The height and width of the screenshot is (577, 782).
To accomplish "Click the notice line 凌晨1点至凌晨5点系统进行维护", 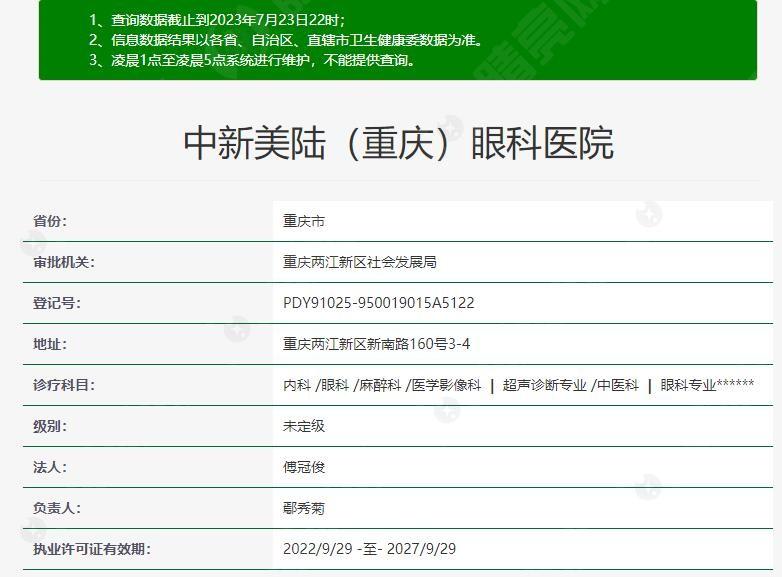I will click(x=252, y=60).
